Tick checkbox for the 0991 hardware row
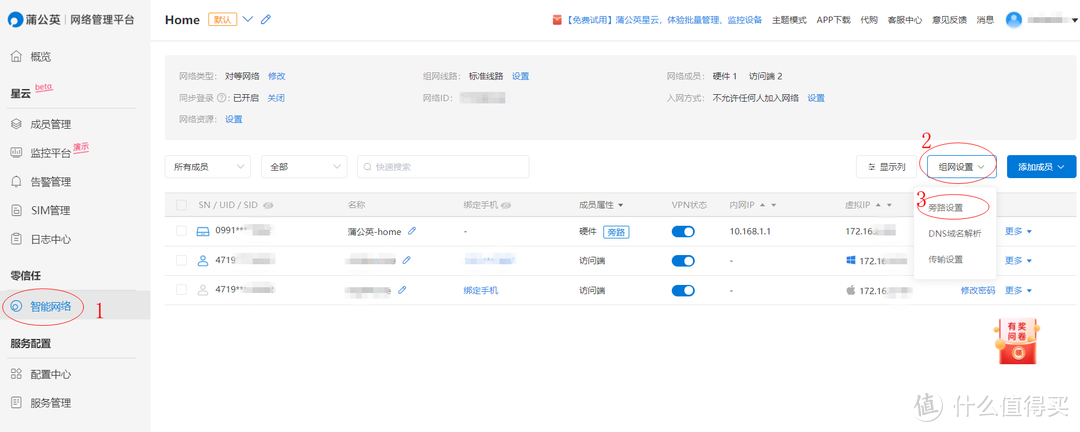This screenshot has height=432, width=1080. [181, 232]
